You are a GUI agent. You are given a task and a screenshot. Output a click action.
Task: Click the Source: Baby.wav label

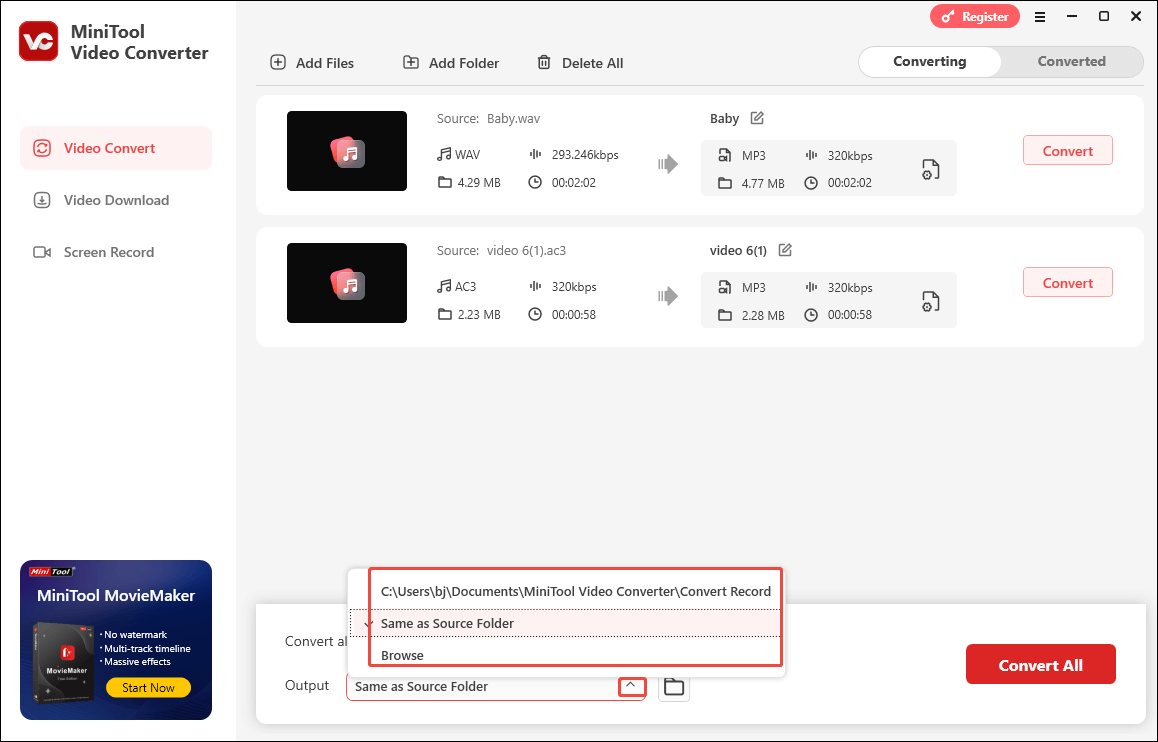pyautogui.click(x=488, y=119)
